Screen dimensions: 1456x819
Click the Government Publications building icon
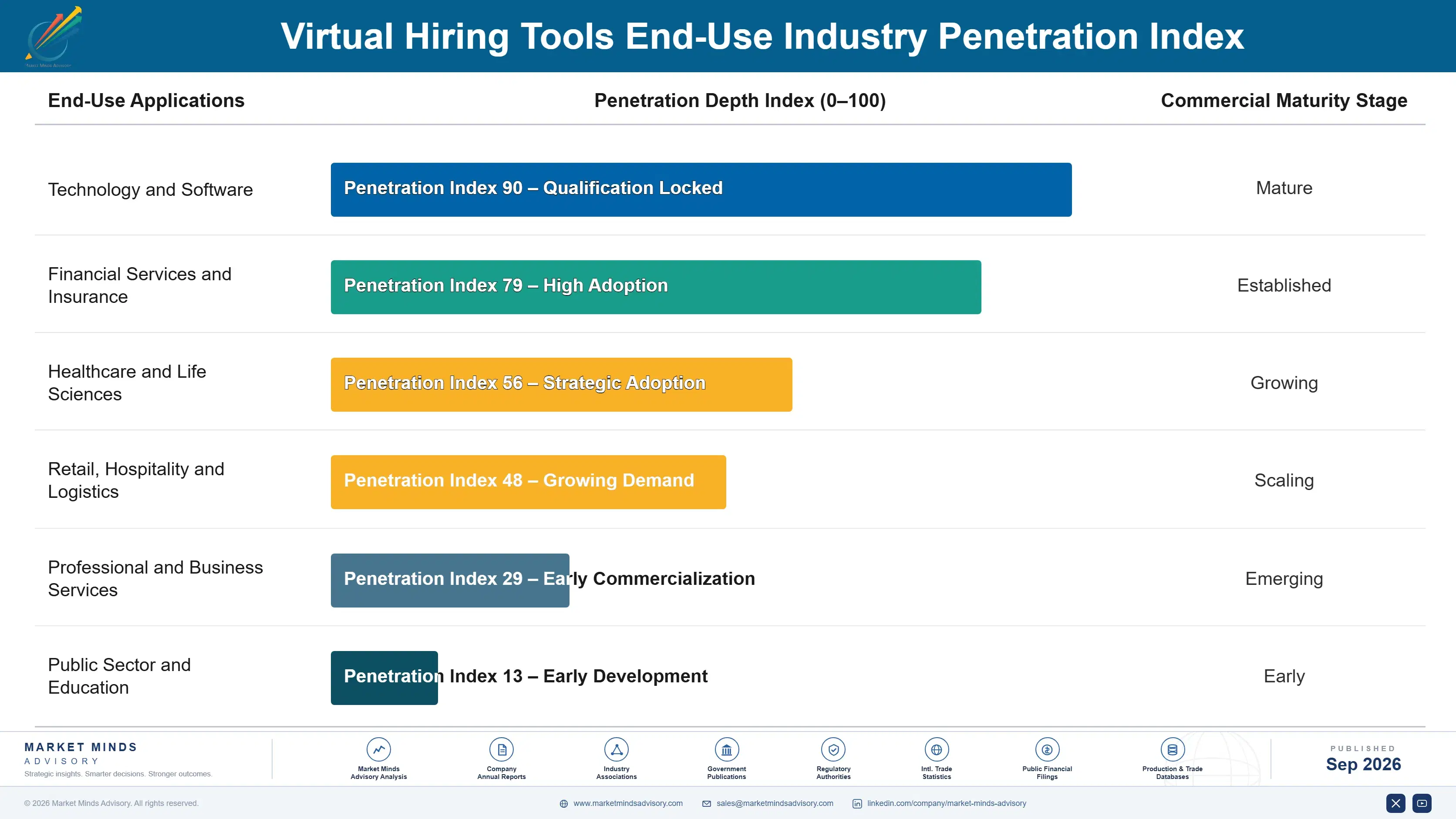(x=726, y=749)
